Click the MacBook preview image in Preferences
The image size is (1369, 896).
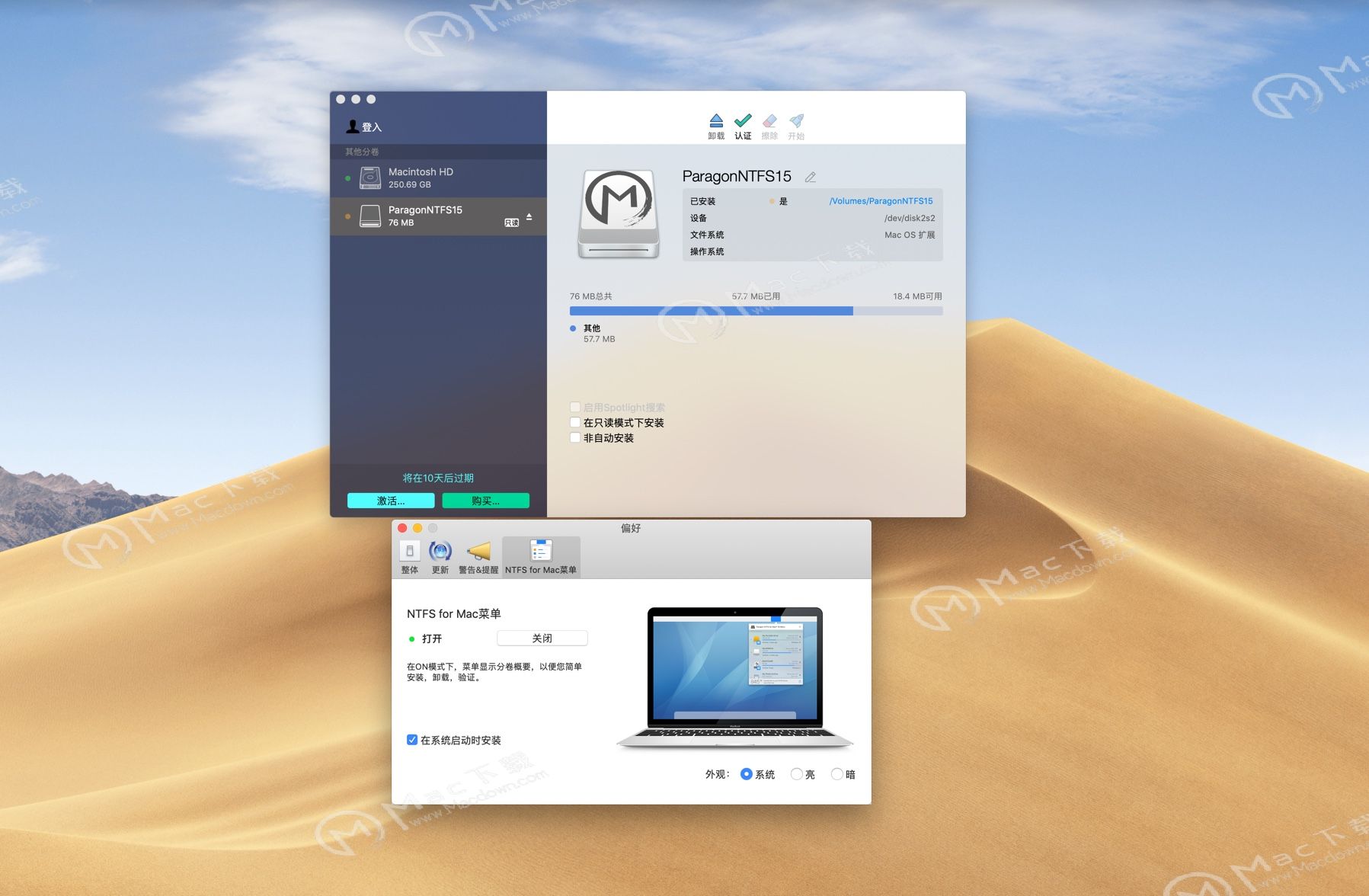[735, 677]
